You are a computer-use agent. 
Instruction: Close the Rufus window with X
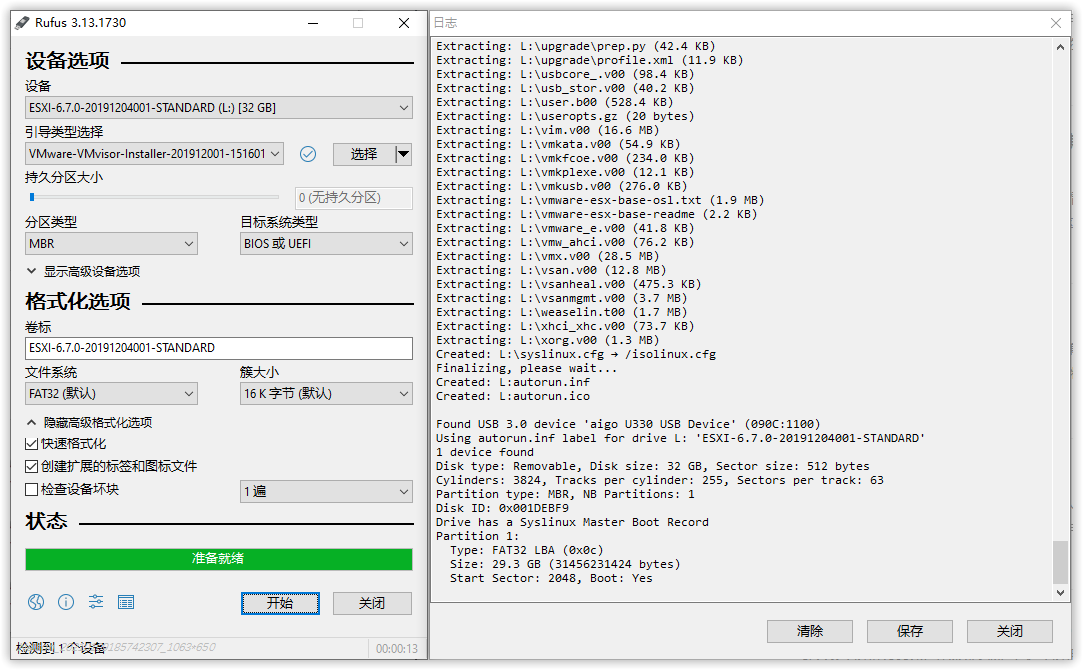coord(404,23)
